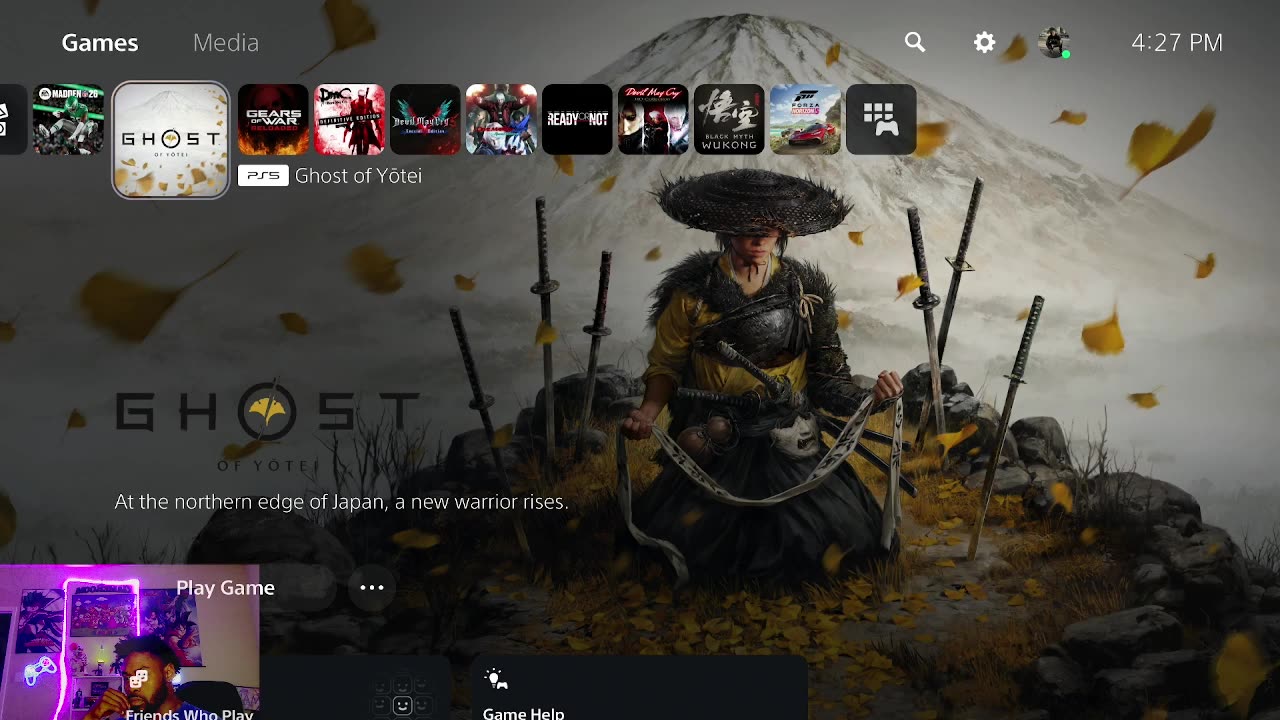
Task: Open the user profile avatar
Action: [1054, 42]
